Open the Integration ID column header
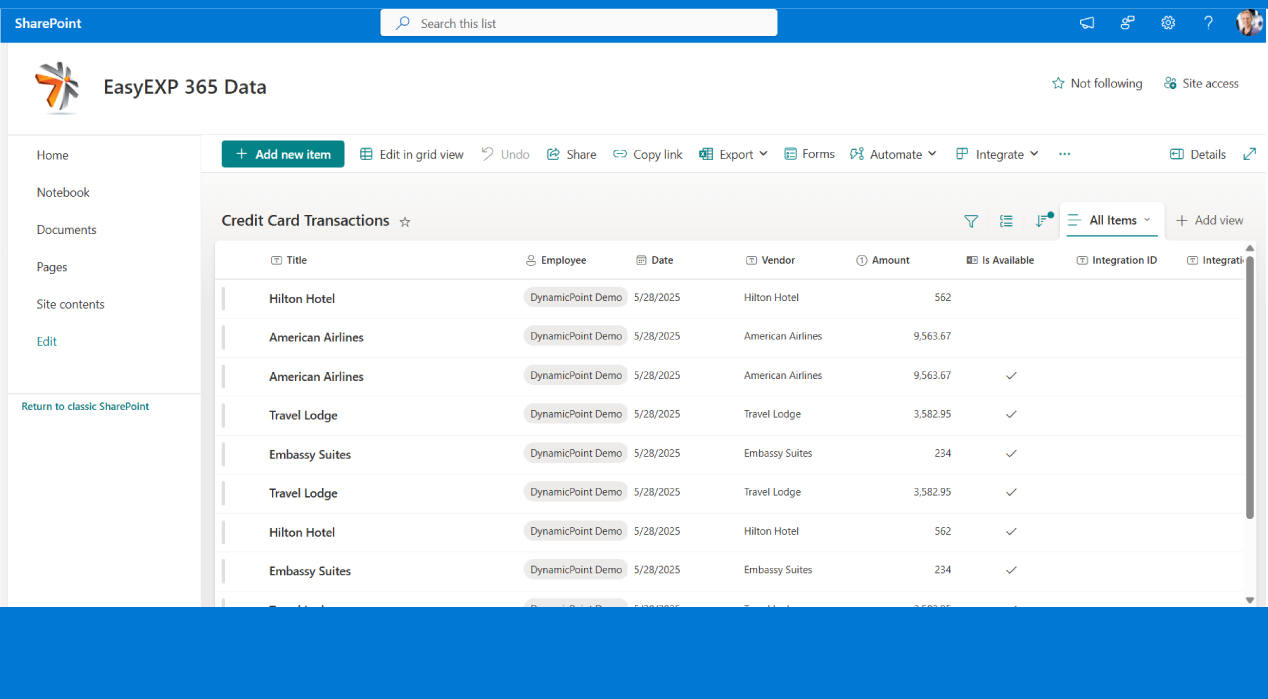The width and height of the screenshot is (1268, 699). click(1117, 260)
